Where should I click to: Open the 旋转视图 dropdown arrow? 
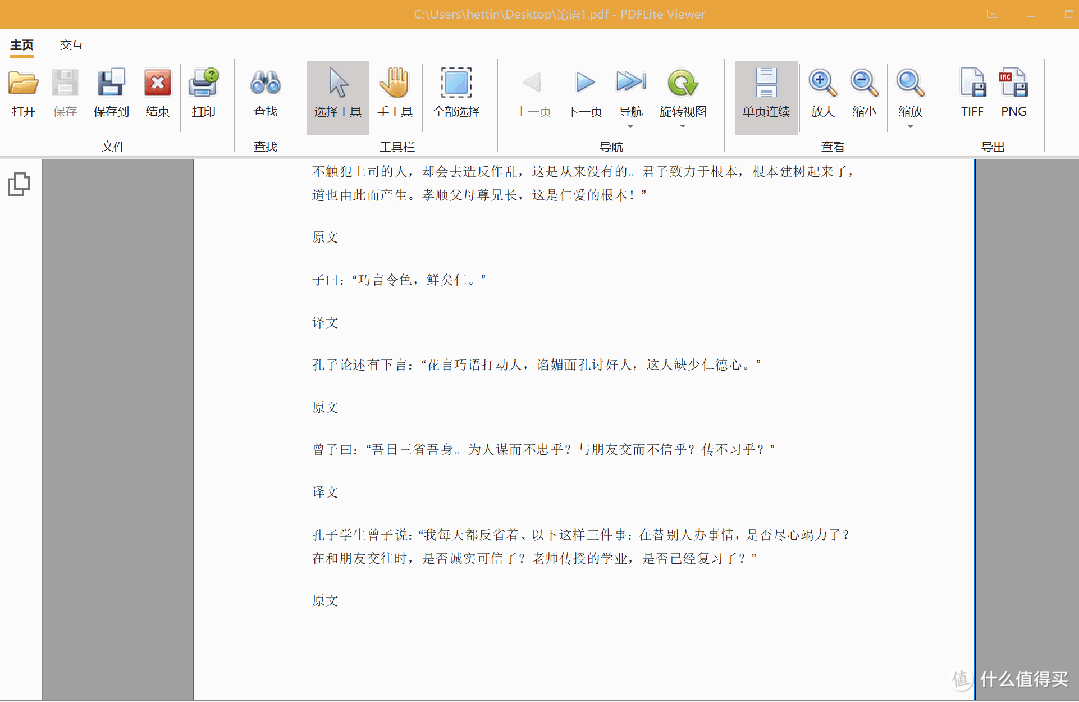click(683, 126)
